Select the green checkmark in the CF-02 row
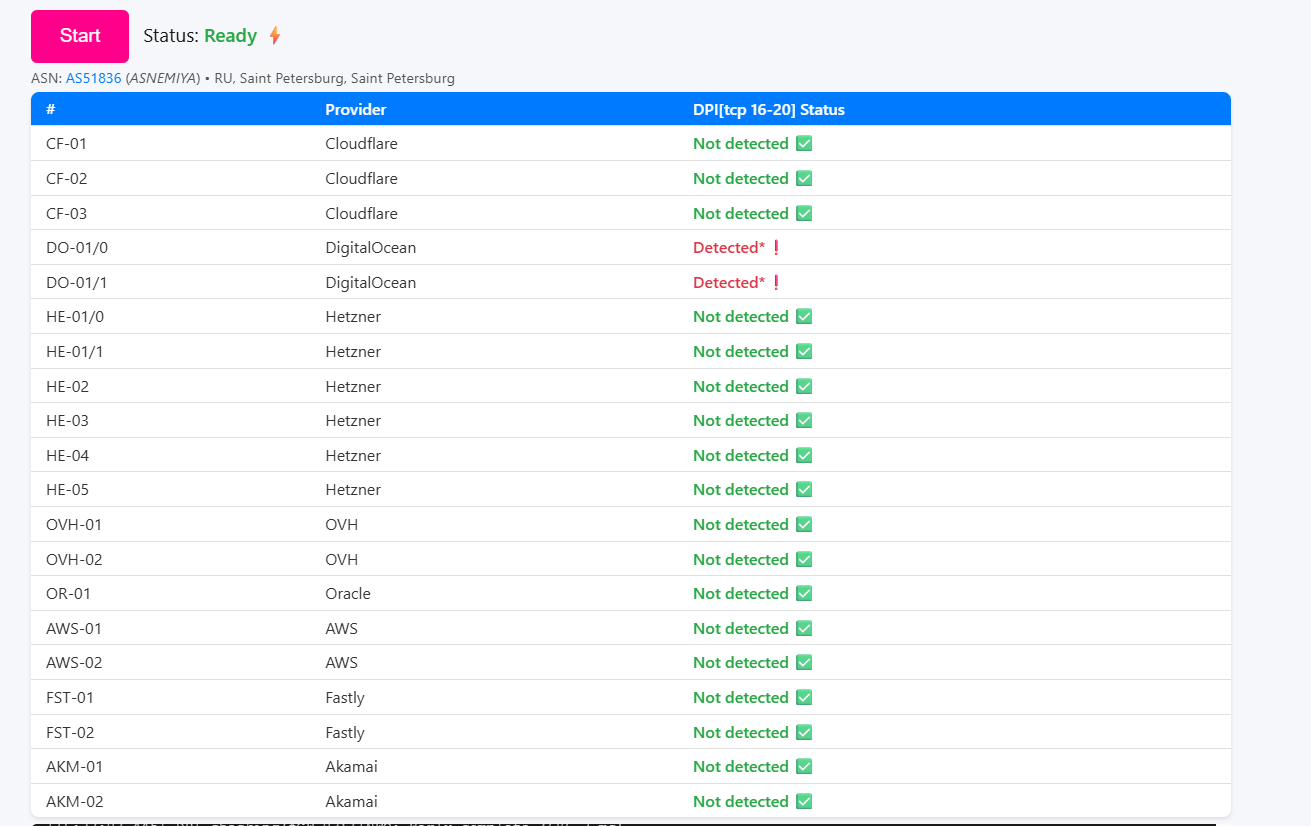1311x826 pixels. tap(804, 179)
